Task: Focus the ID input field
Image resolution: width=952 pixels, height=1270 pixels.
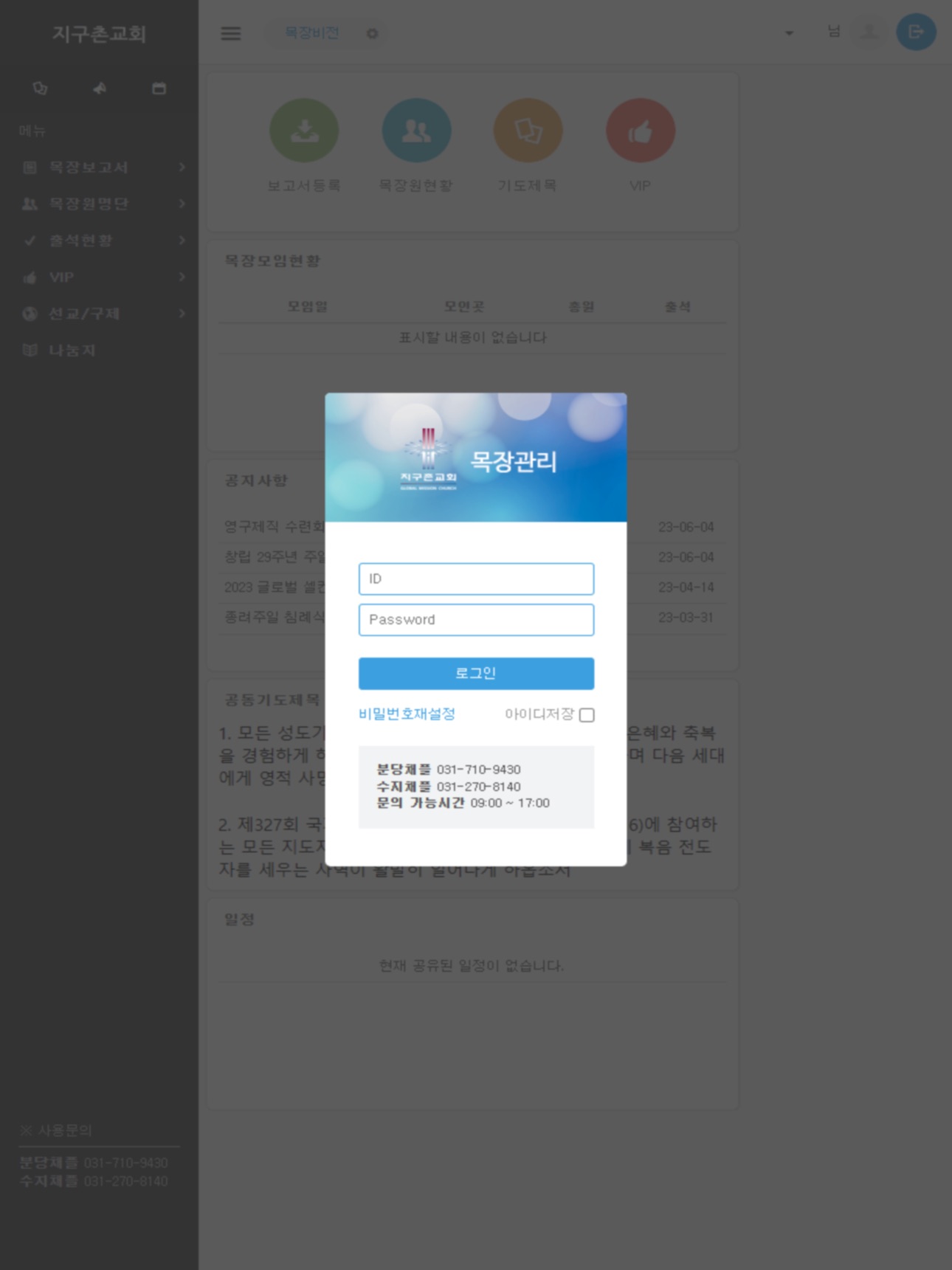Action: click(476, 579)
